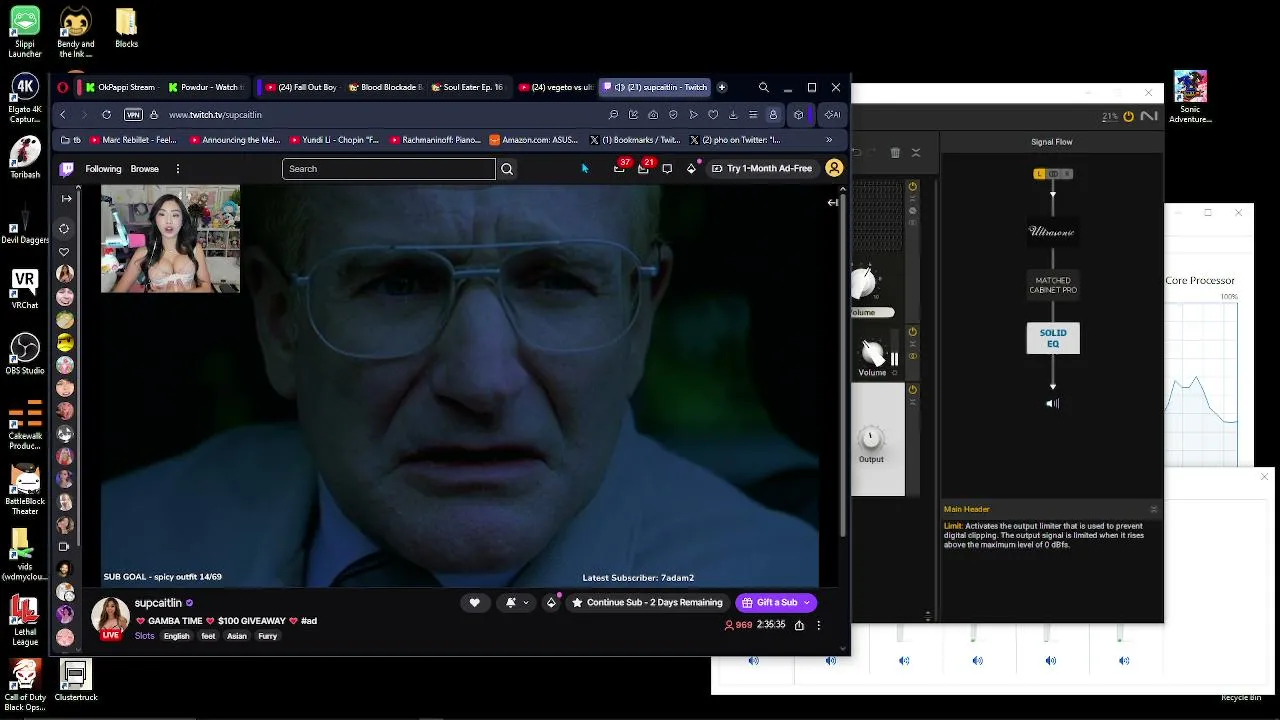Click the English tag
1280x720 pixels.
[177, 636]
